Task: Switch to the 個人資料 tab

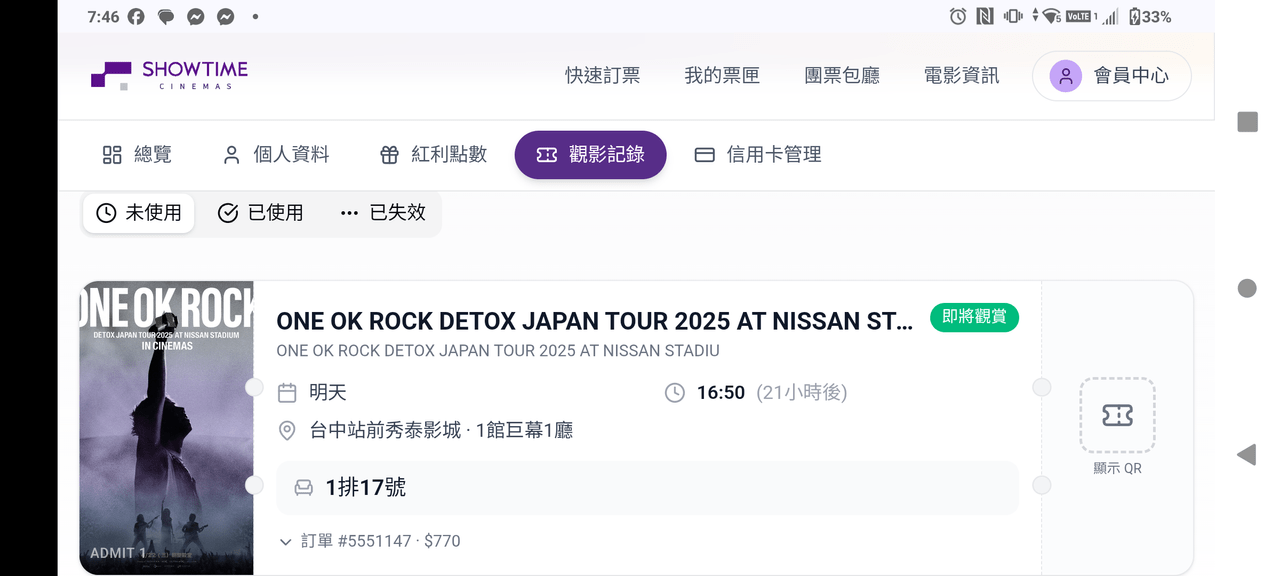Action: point(275,155)
